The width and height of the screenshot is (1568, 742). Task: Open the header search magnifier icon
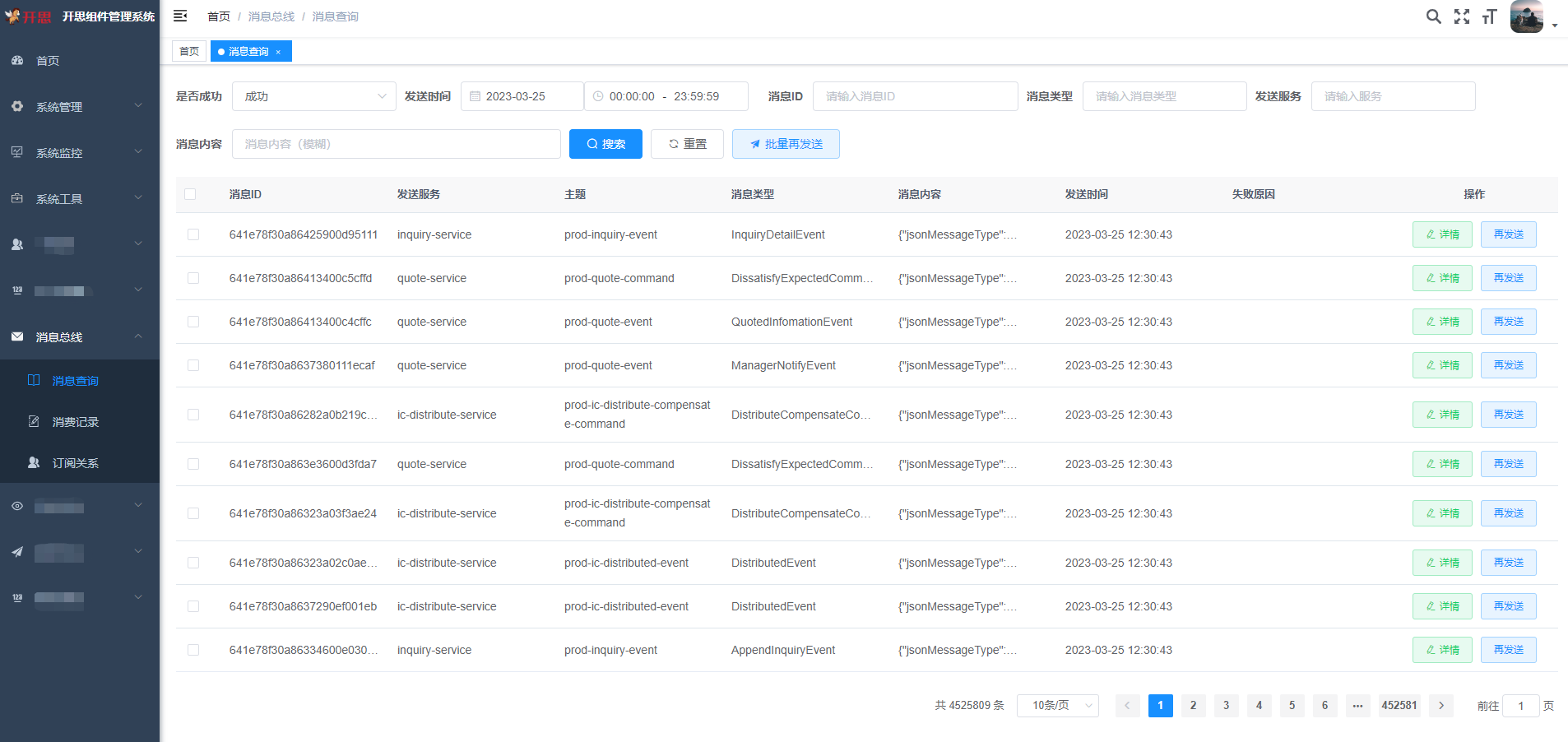(1433, 16)
